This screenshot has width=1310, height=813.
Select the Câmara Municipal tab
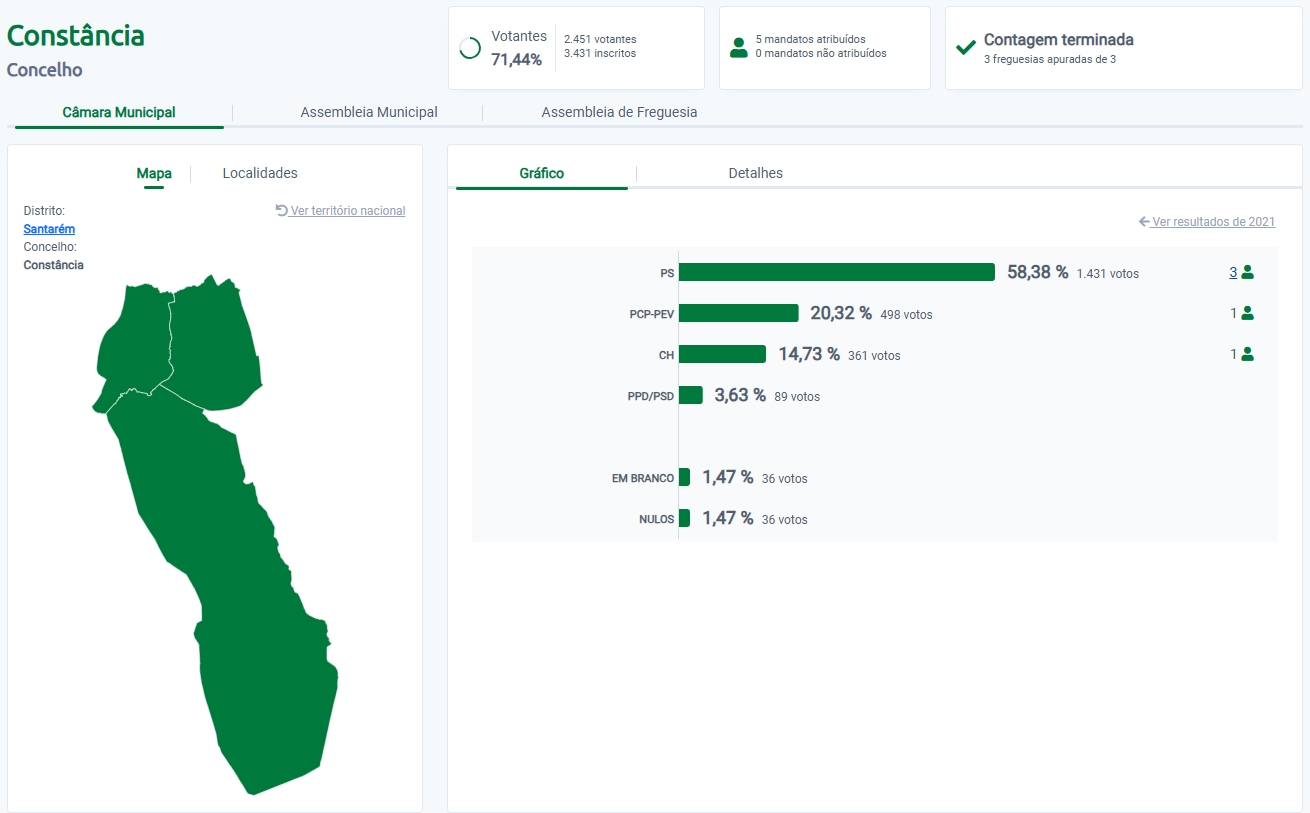119,112
